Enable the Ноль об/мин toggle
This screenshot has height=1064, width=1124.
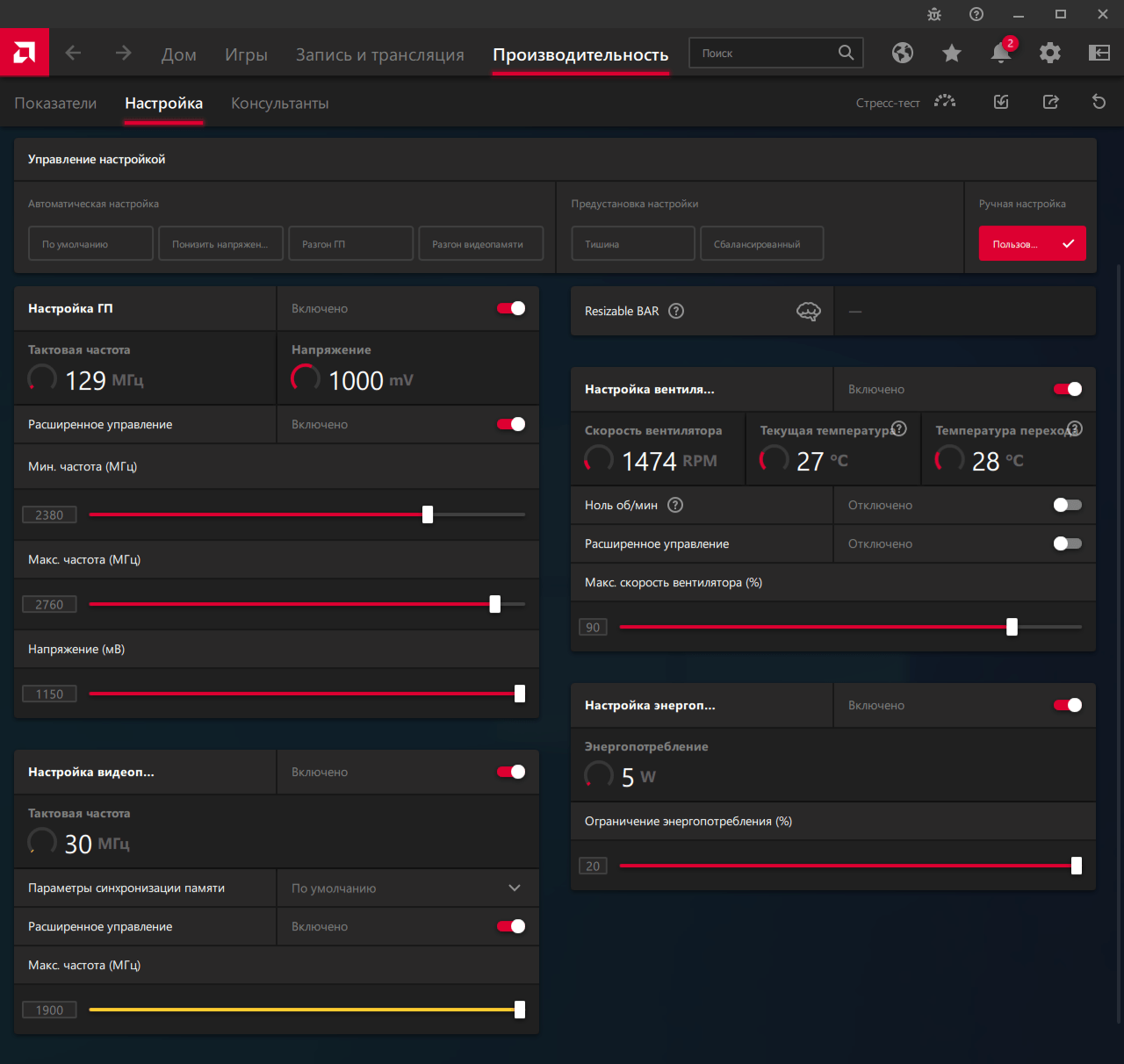pyautogui.click(x=1067, y=505)
